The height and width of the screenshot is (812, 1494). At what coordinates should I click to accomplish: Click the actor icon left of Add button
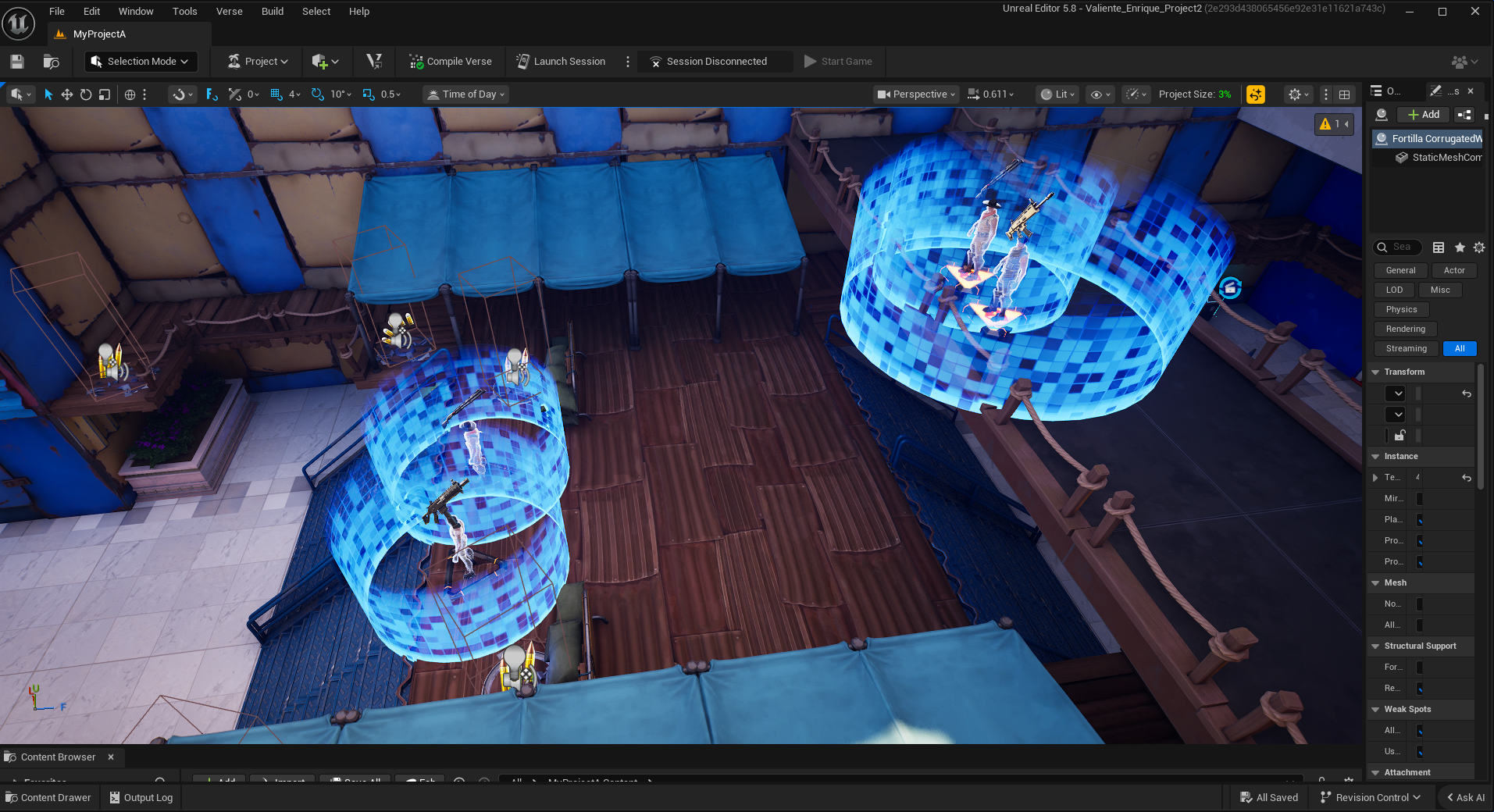[x=1382, y=115]
